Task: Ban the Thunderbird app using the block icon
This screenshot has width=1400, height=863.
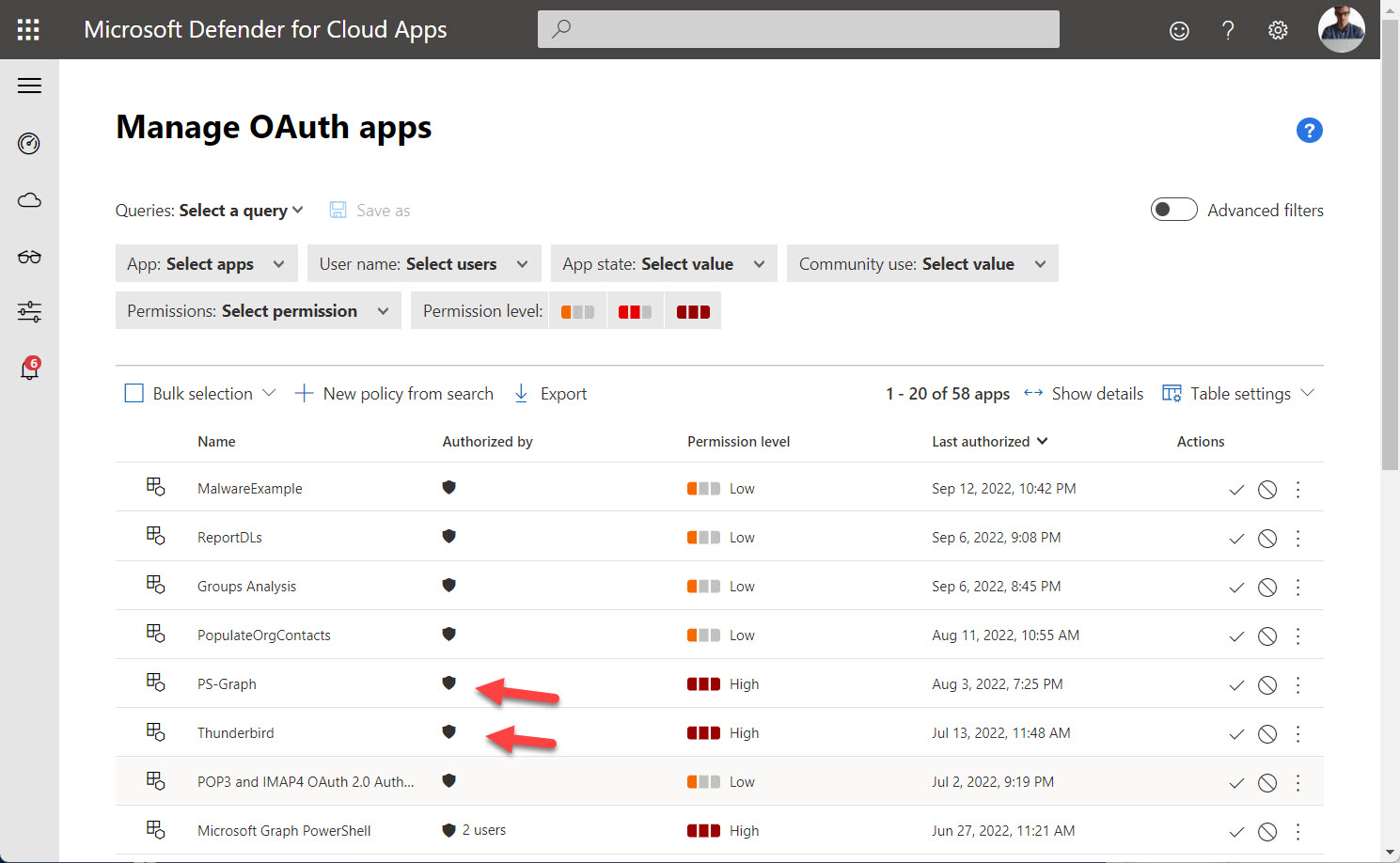Action: point(1266,732)
